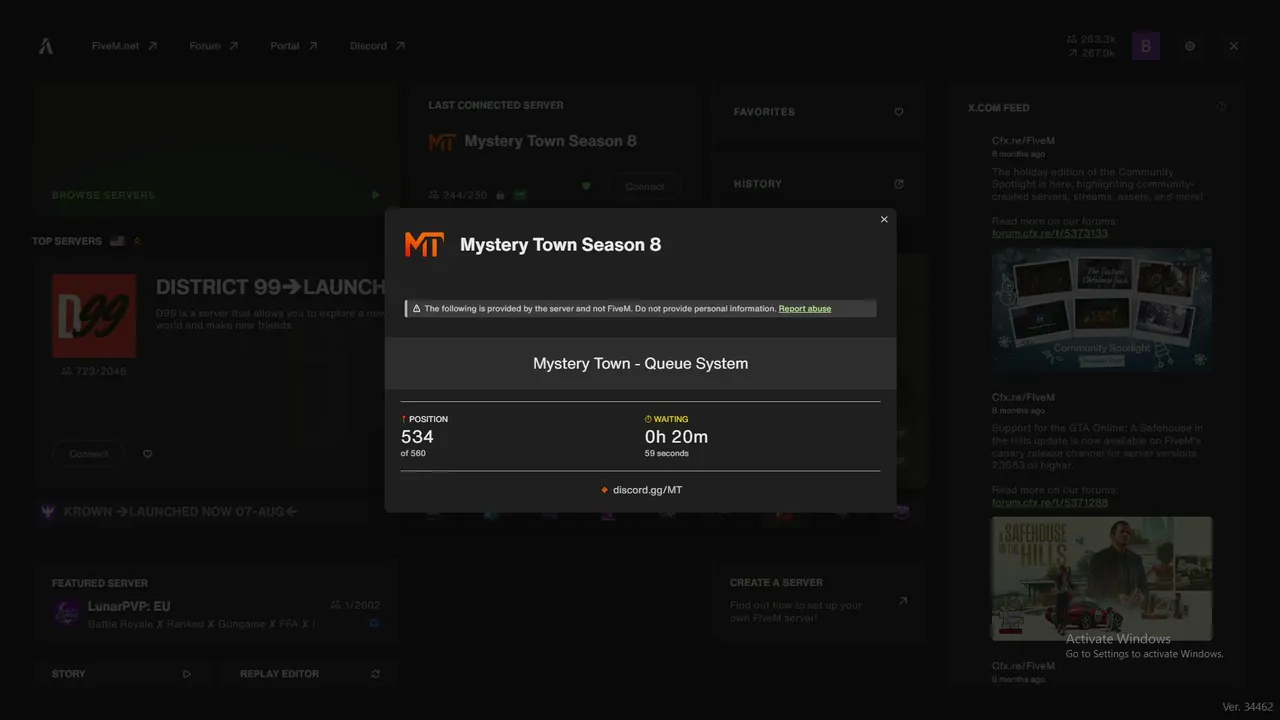Image resolution: width=1280 pixels, height=720 pixels.
Task: Click the lock icon next to 244/250
Action: (501, 195)
